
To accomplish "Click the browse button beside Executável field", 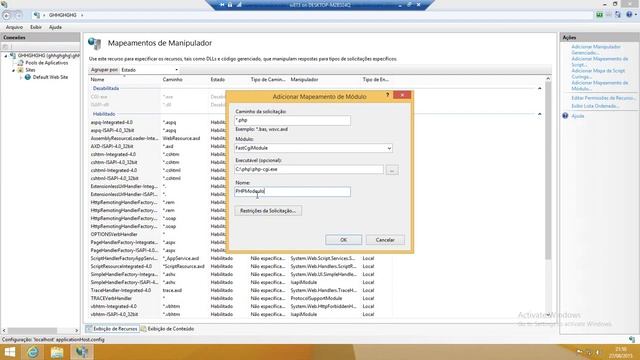I will pyautogui.click(x=392, y=170).
